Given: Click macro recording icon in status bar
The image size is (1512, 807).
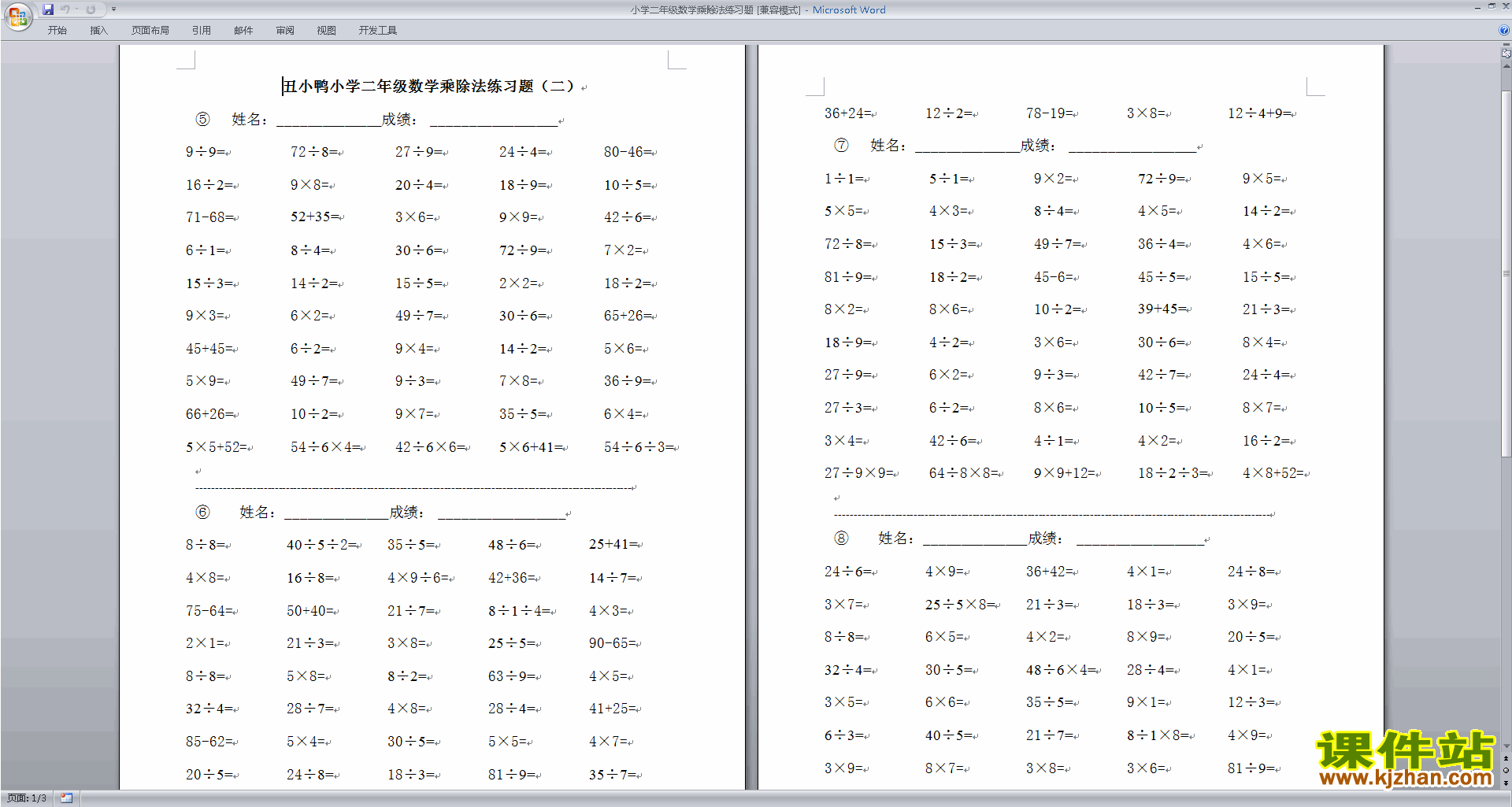Looking at the screenshot, I should coord(67,798).
